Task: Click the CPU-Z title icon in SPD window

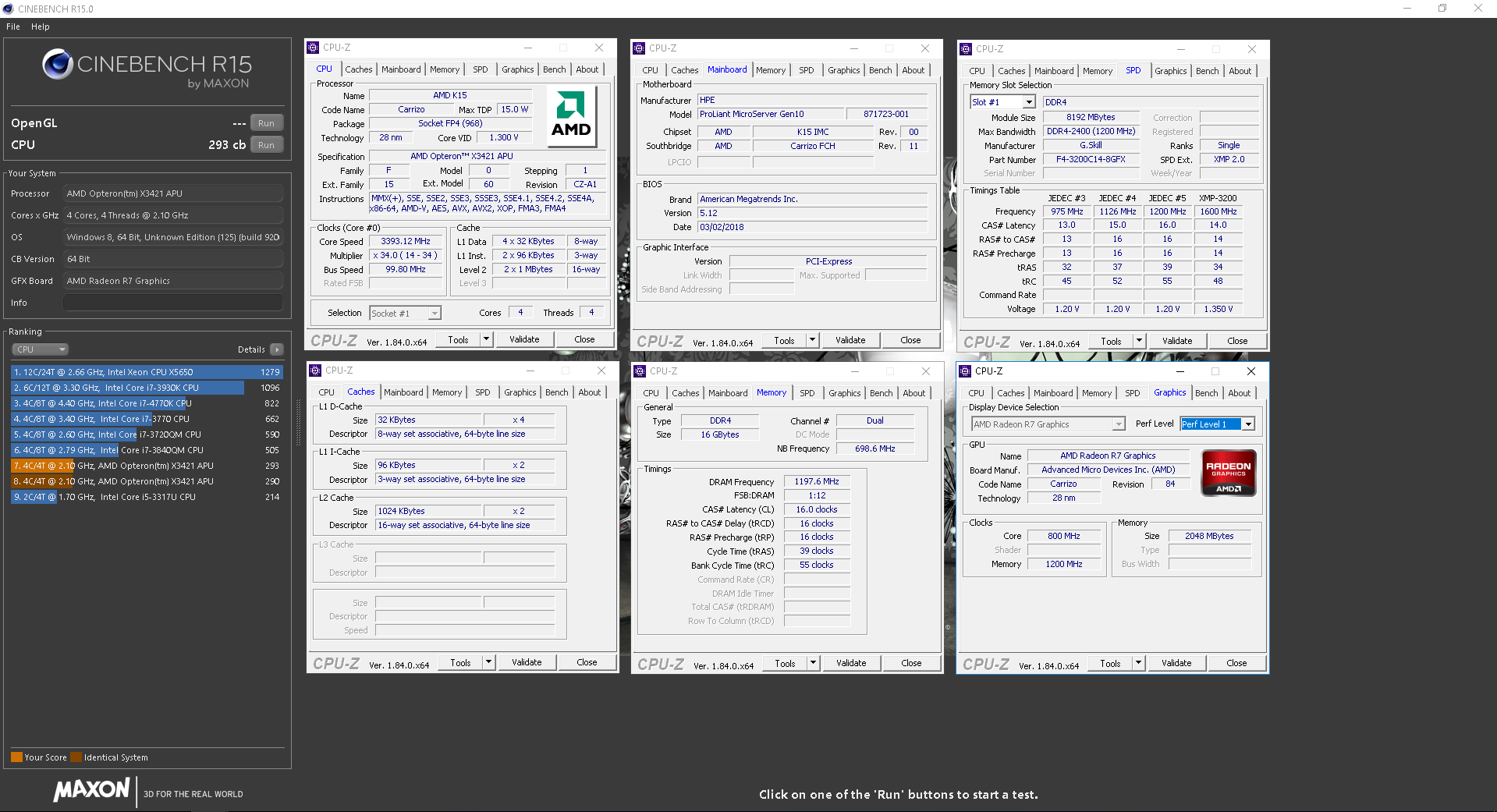Action: click(x=966, y=49)
